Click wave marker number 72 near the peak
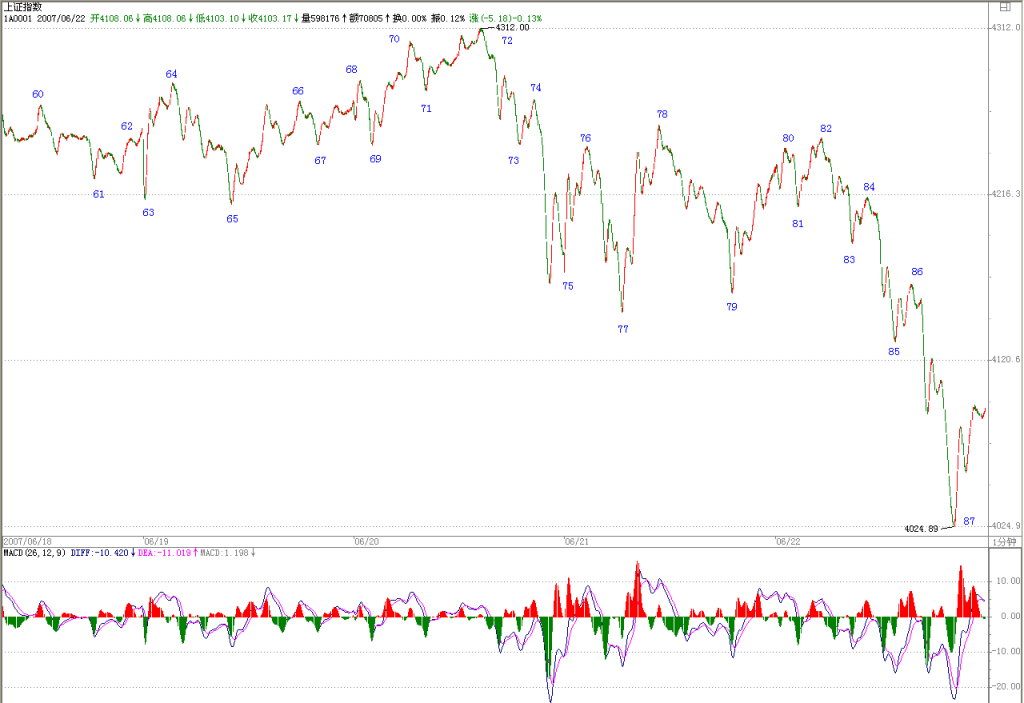The image size is (1024, 703). (507, 41)
